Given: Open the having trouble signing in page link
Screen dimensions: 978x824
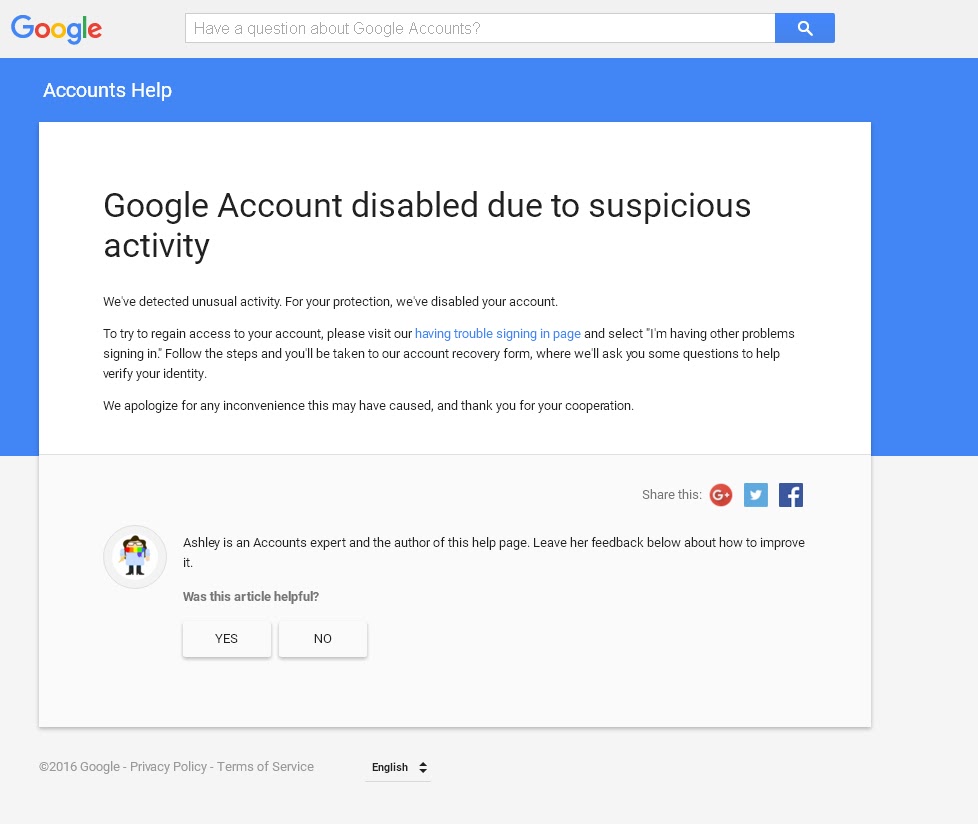Looking at the screenshot, I should click(498, 334).
